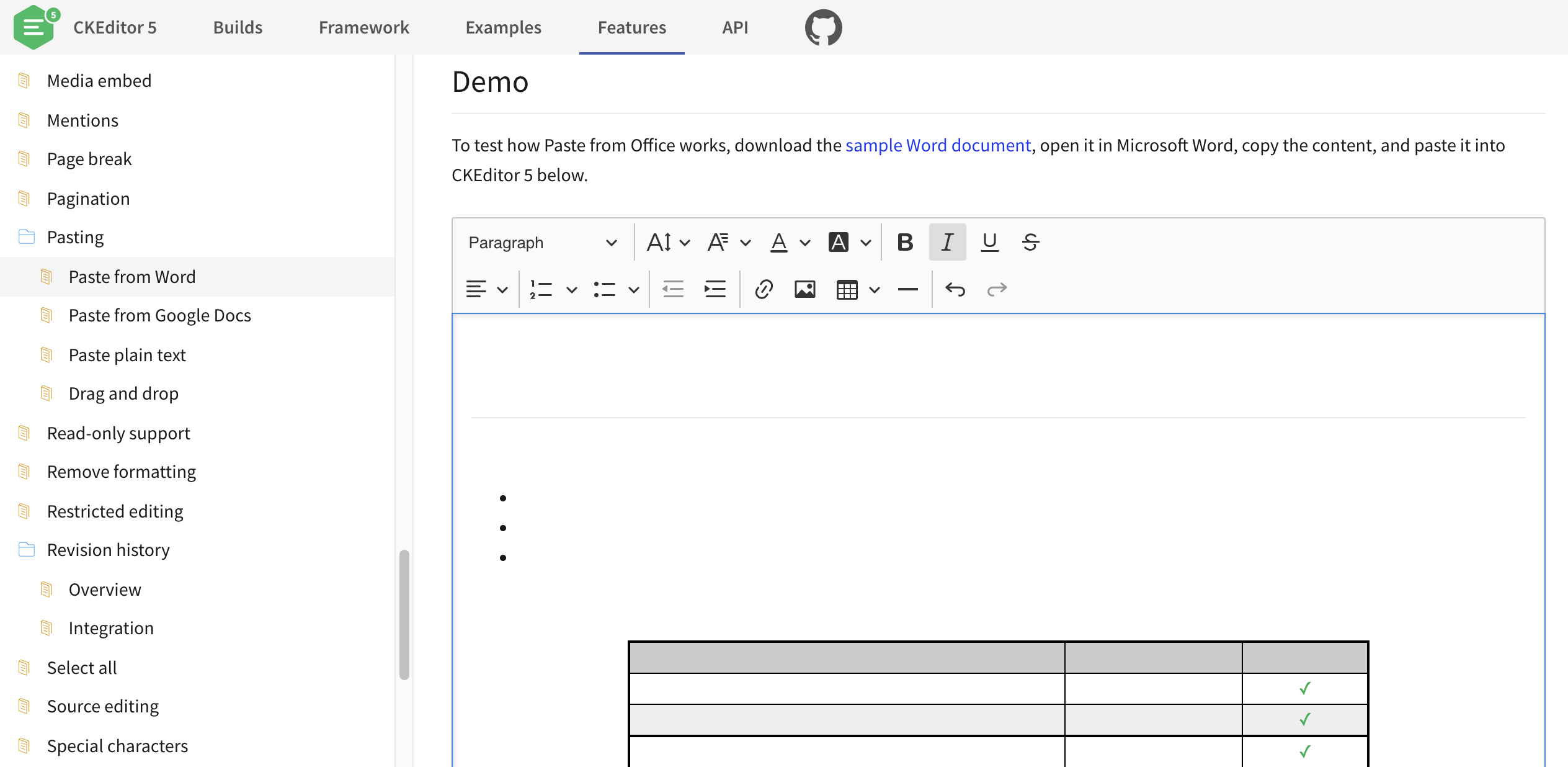Click the Increase indent icon
The height and width of the screenshot is (767, 1568).
(x=715, y=289)
